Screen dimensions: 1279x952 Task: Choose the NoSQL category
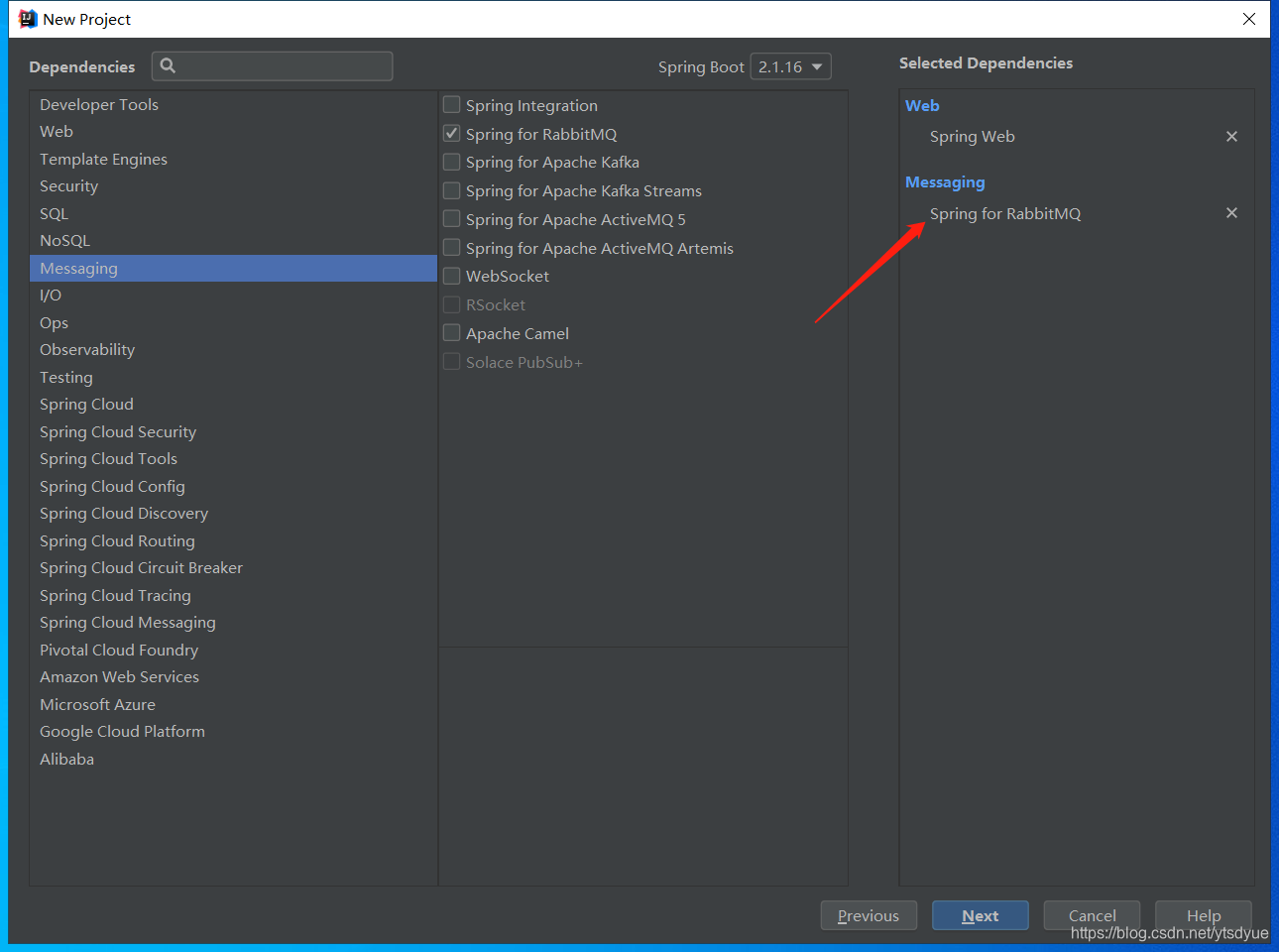point(233,241)
